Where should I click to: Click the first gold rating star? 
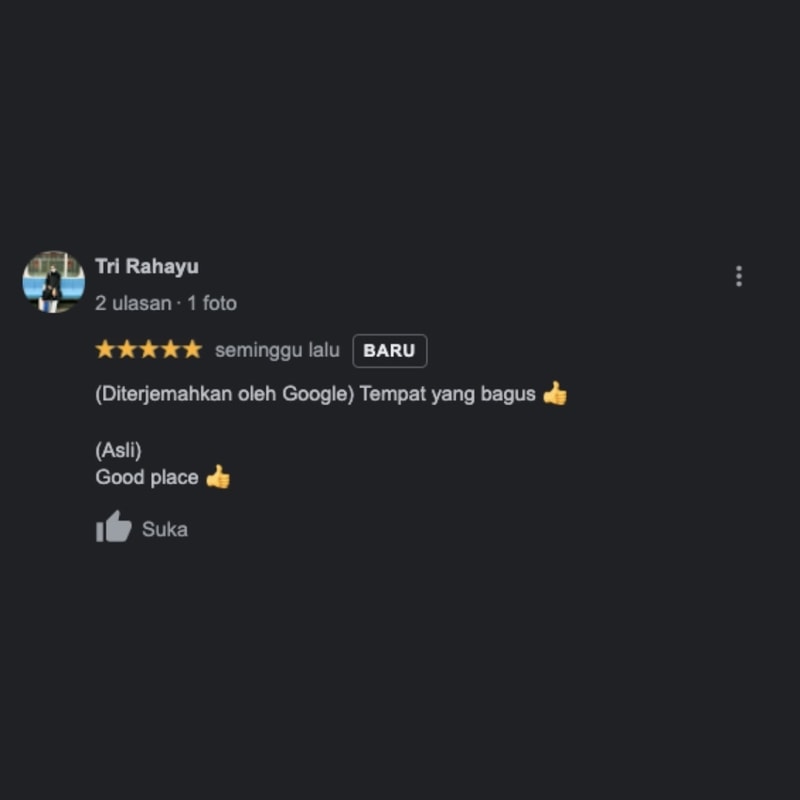pos(105,350)
